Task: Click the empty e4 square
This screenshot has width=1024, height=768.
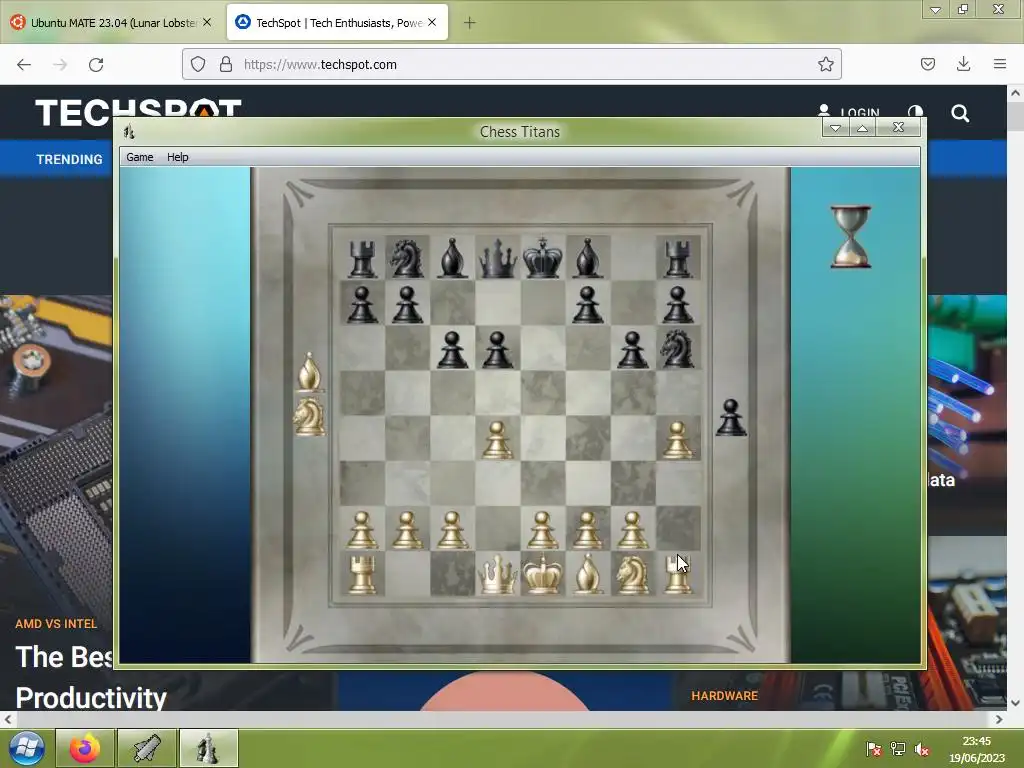Action: pyautogui.click(x=542, y=438)
